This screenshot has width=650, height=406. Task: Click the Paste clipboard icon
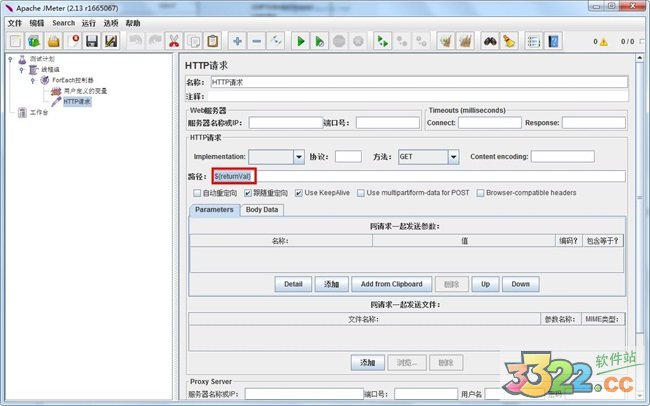point(213,41)
